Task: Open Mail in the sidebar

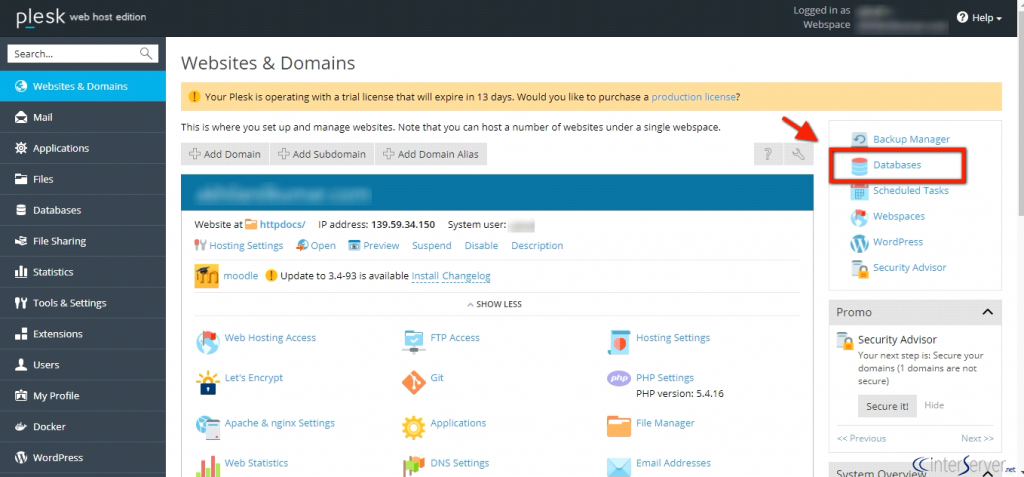Action: click(83, 117)
